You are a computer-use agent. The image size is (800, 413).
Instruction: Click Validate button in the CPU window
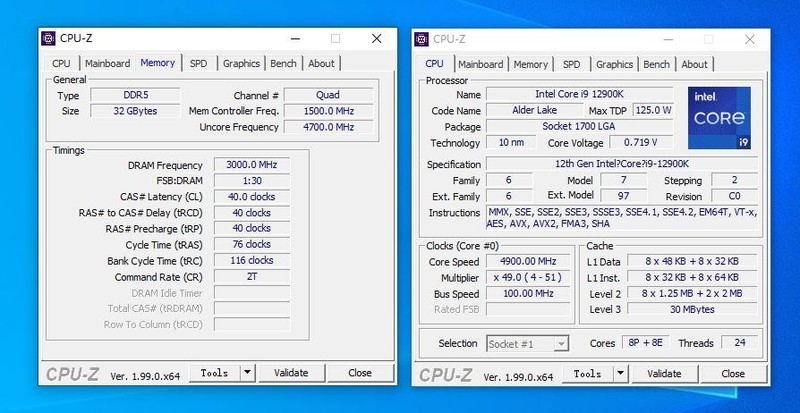pyautogui.click(x=664, y=374)
